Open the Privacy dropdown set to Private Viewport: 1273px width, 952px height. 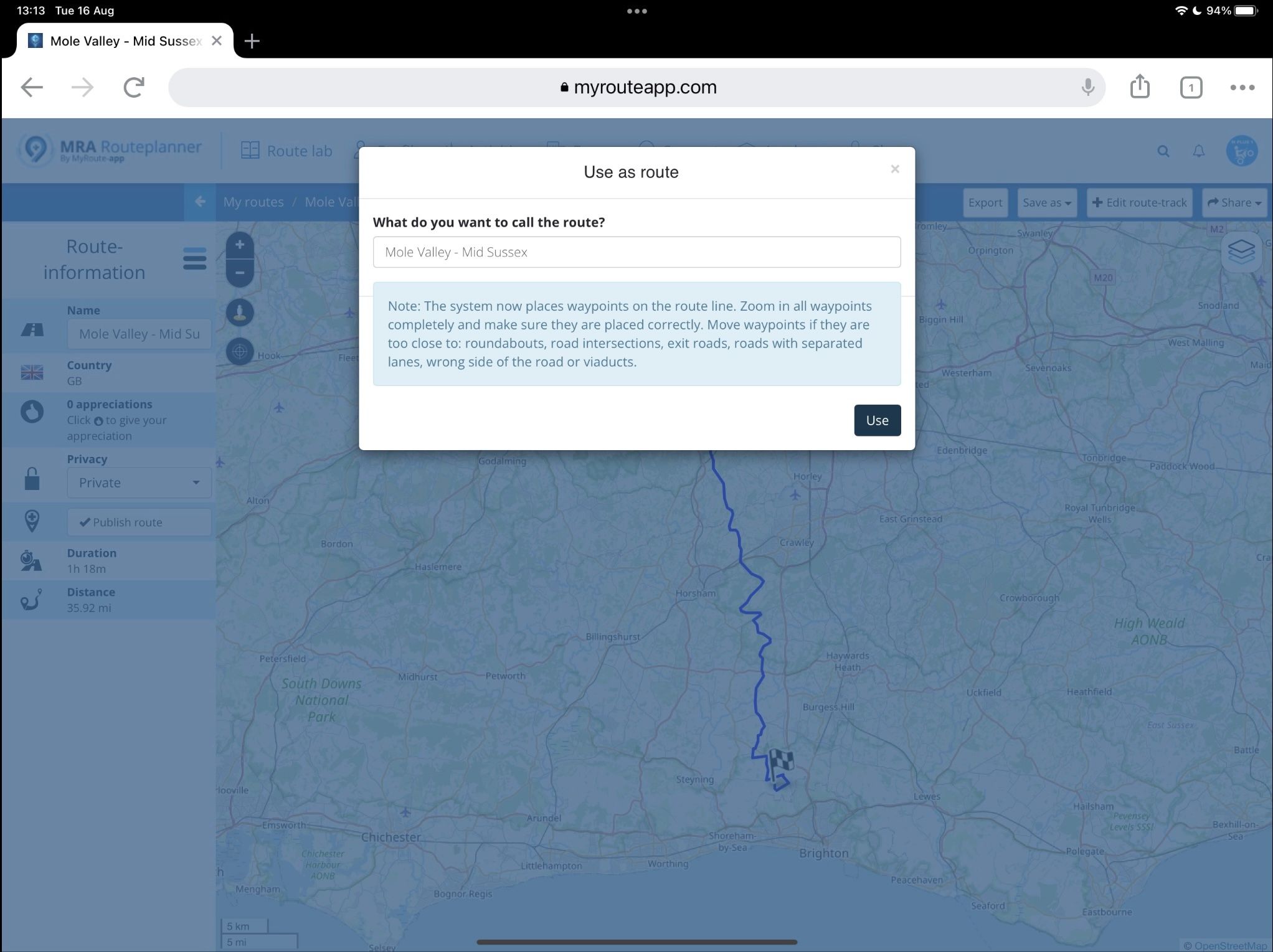139,483
